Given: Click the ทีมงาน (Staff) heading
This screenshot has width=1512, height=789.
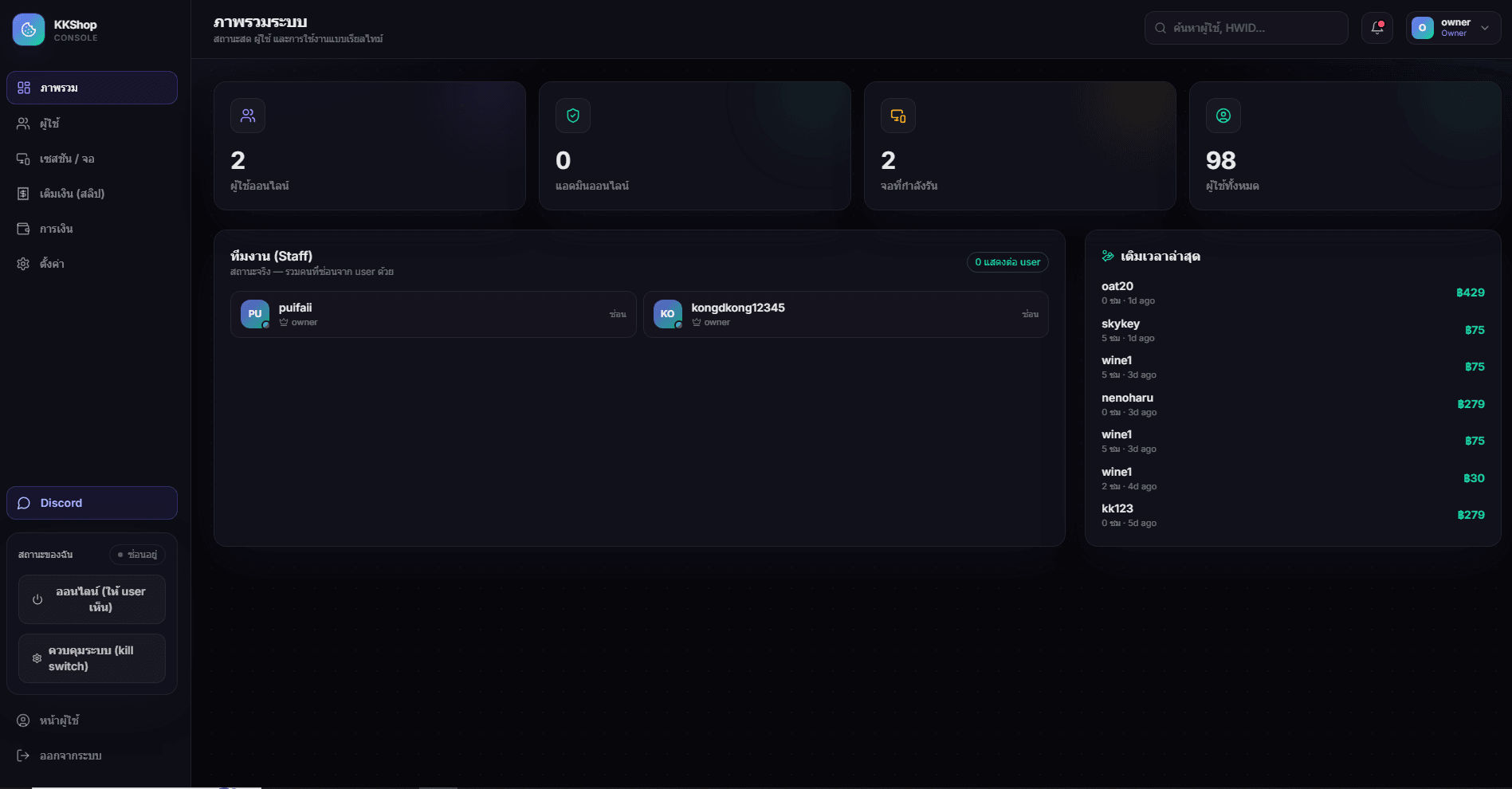Looking at the screenshot, I should coord(271,256).
